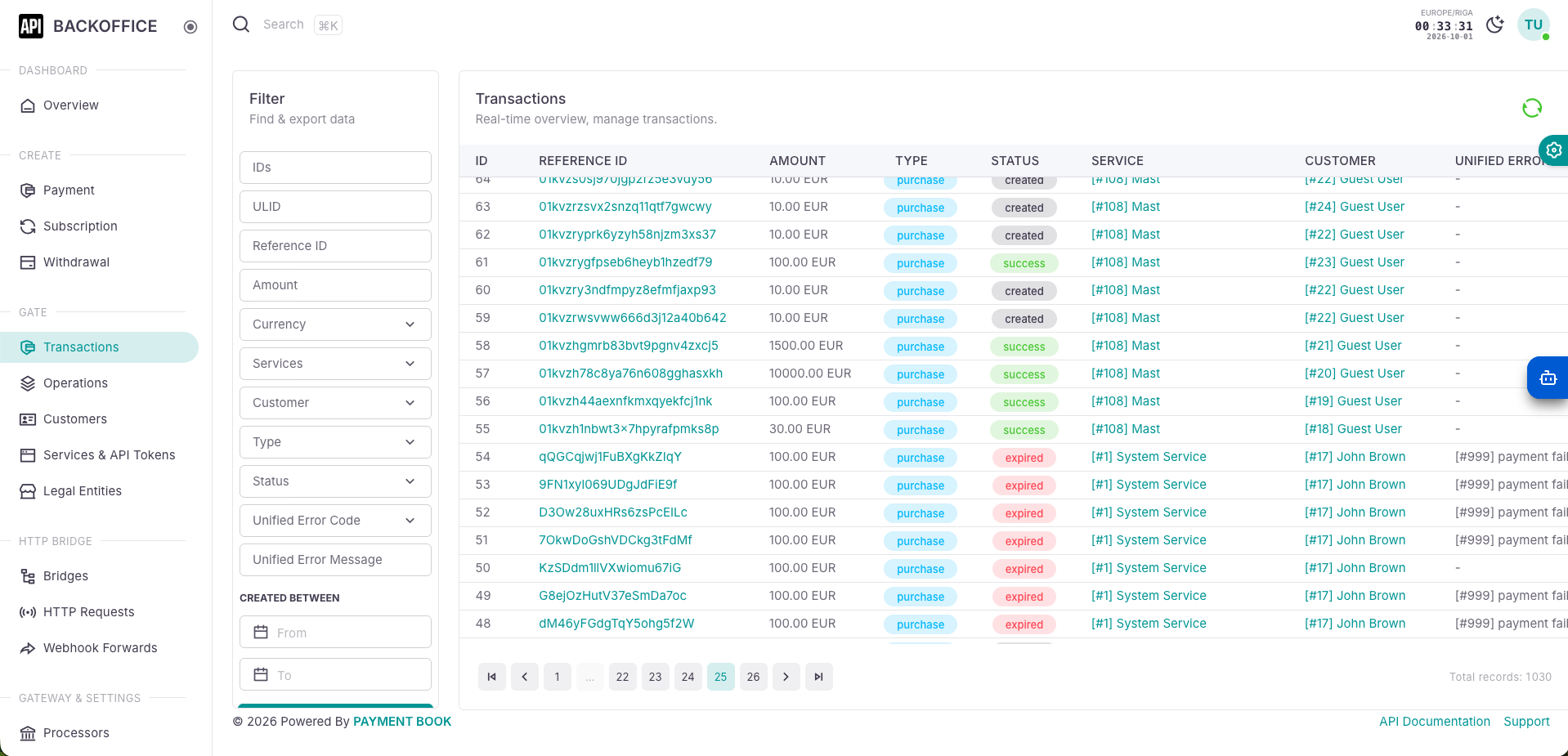Click the Operations sidebar icon
The height and width of the screenshot is (756, 1568).
28,383
